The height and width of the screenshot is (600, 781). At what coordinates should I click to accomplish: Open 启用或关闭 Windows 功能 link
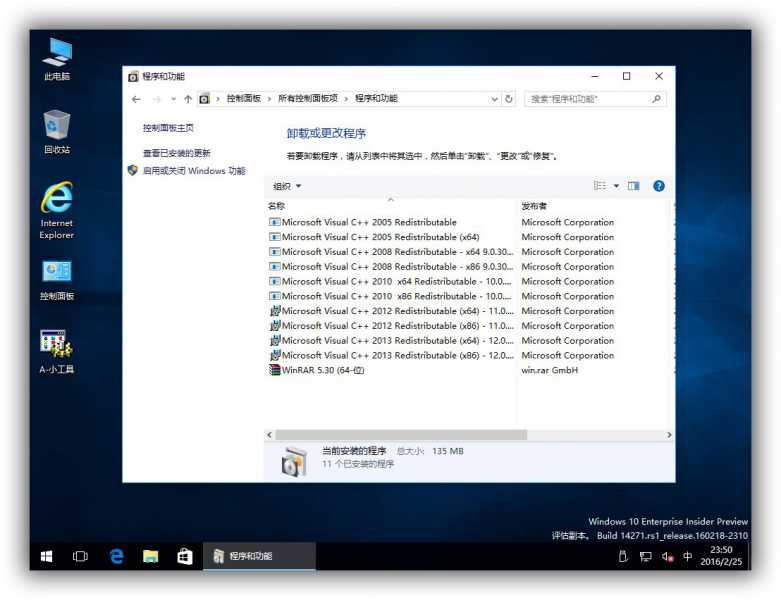point(194,171)
